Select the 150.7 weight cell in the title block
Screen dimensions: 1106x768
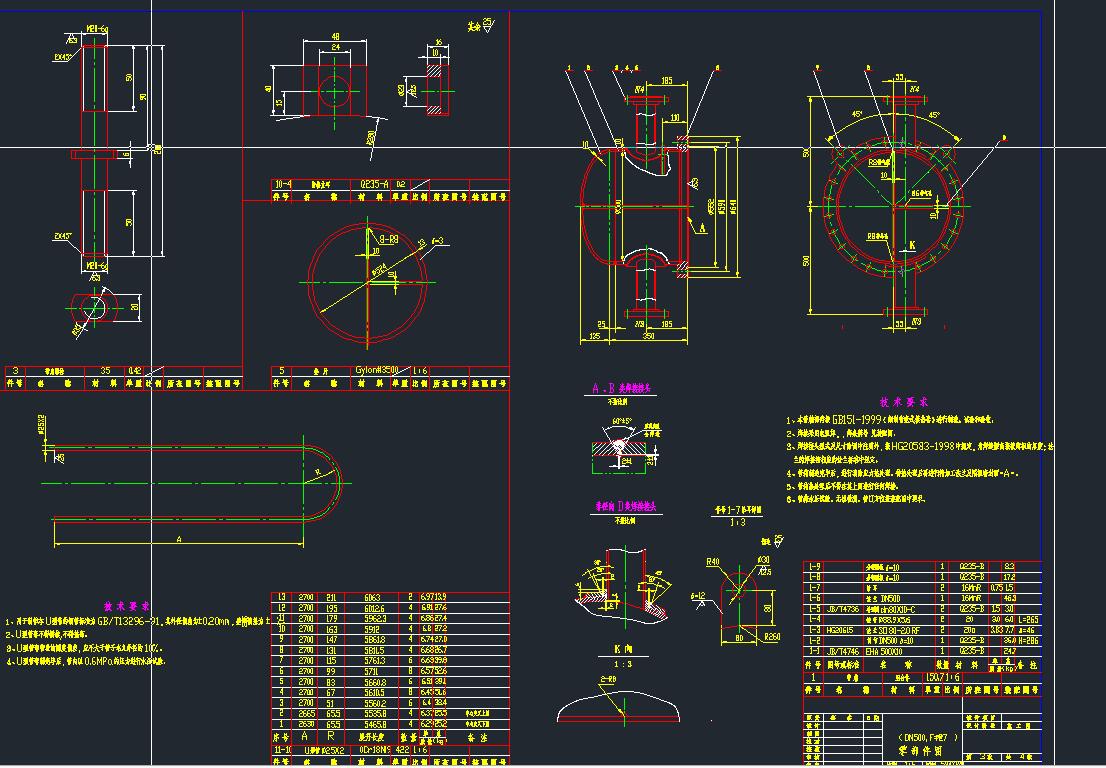point(935,677)
